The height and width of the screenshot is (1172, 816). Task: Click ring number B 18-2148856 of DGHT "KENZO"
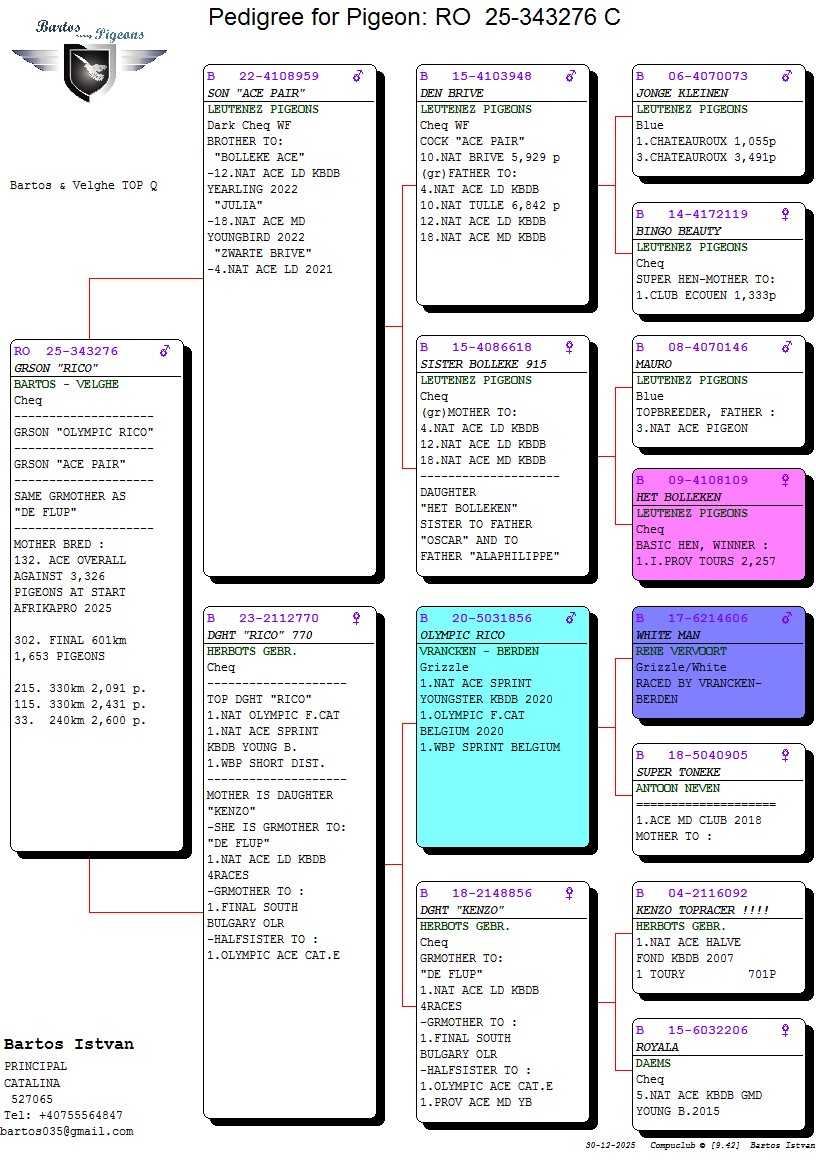476,893
